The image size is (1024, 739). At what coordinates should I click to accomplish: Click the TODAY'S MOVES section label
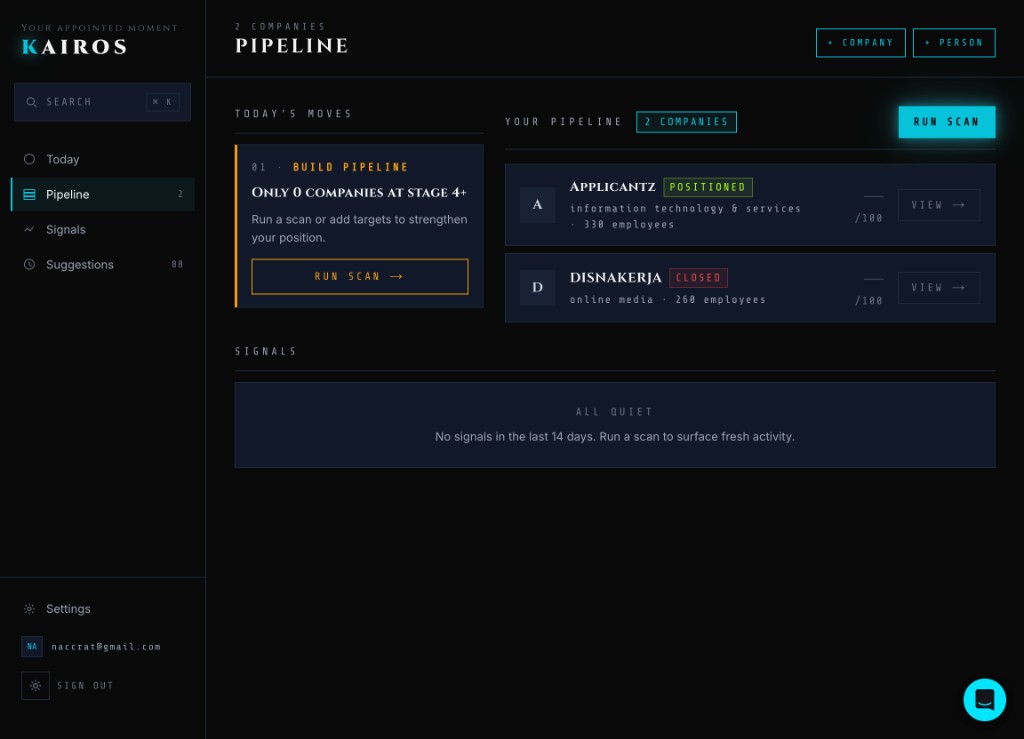point(293,114)
